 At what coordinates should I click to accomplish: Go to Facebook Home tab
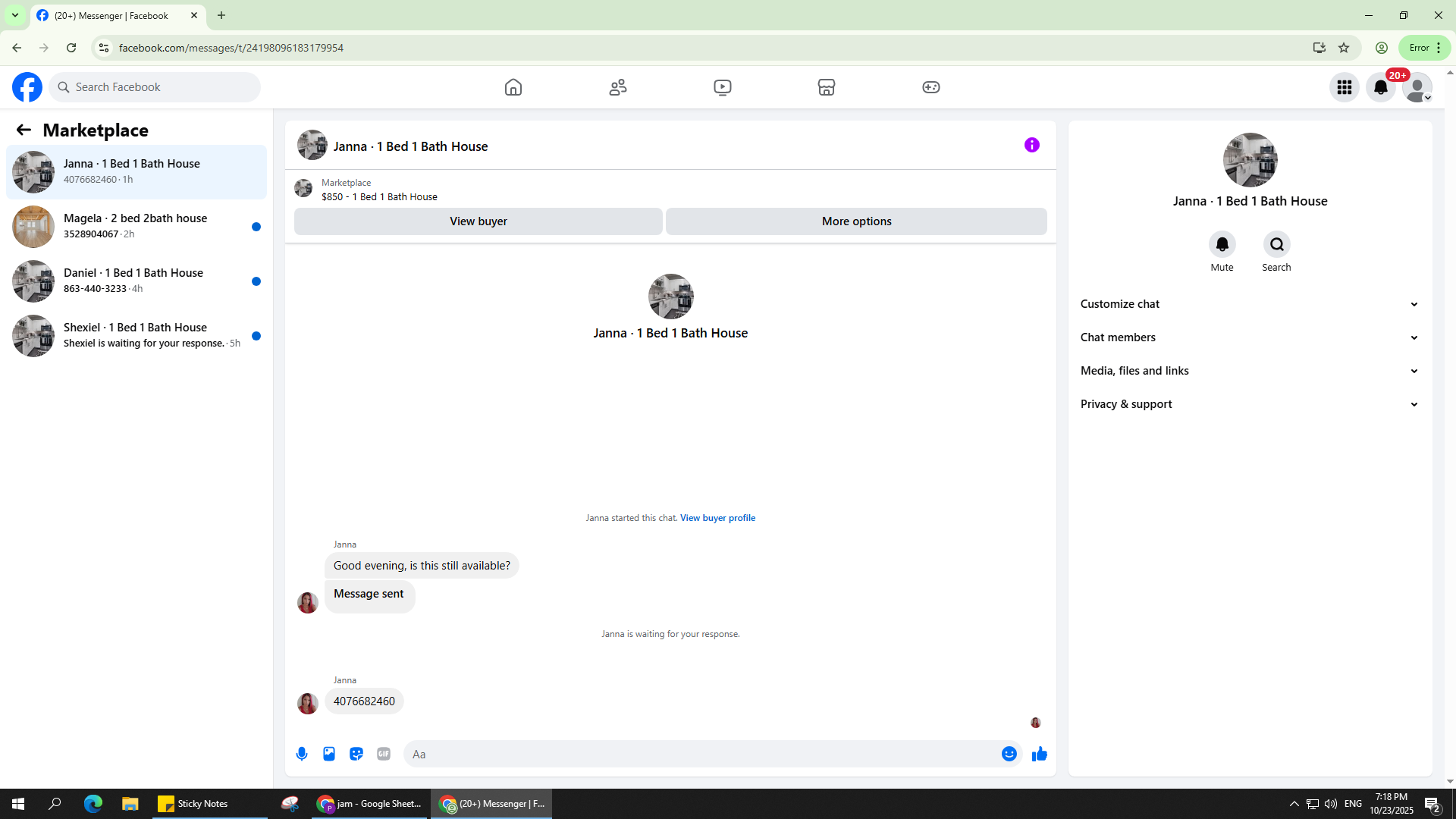[513, 87]
